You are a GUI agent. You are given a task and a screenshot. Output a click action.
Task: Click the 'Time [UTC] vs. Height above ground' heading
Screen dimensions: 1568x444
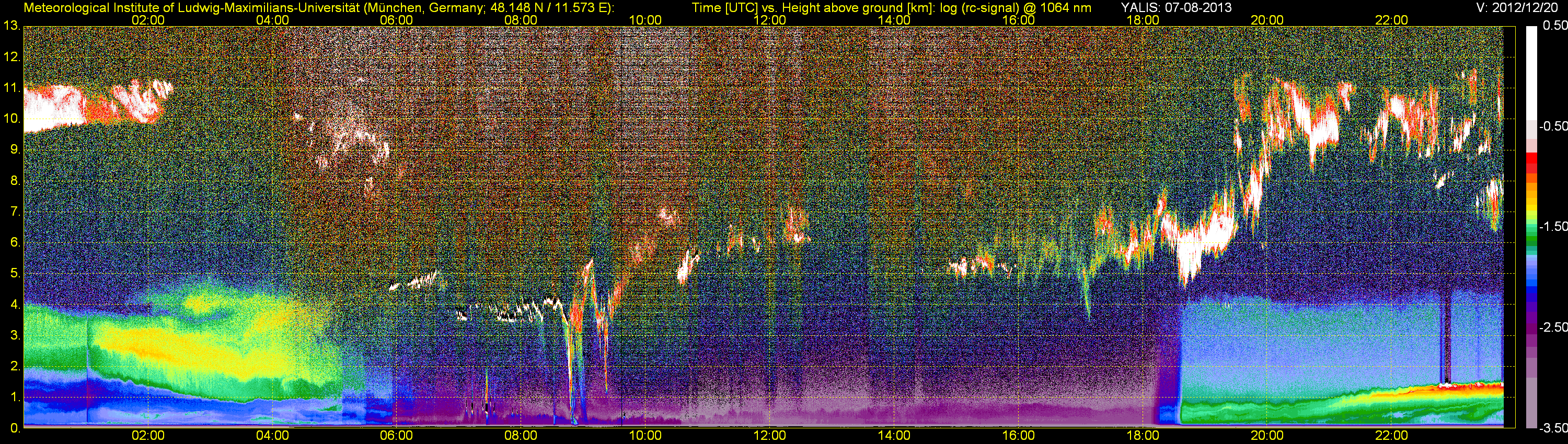(x=891, y=8)
